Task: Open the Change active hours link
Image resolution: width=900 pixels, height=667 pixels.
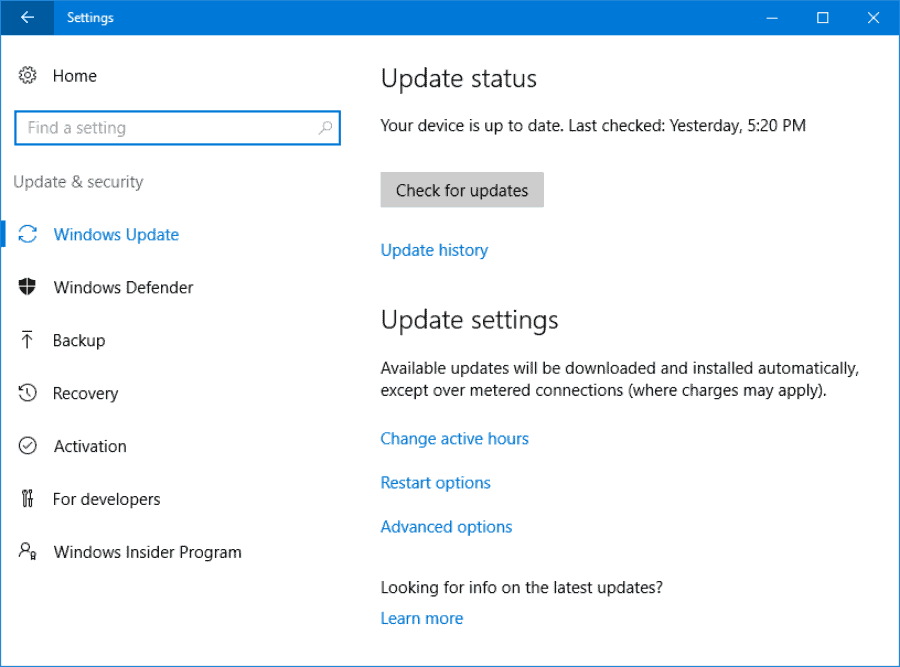Action: pos(455,439)
